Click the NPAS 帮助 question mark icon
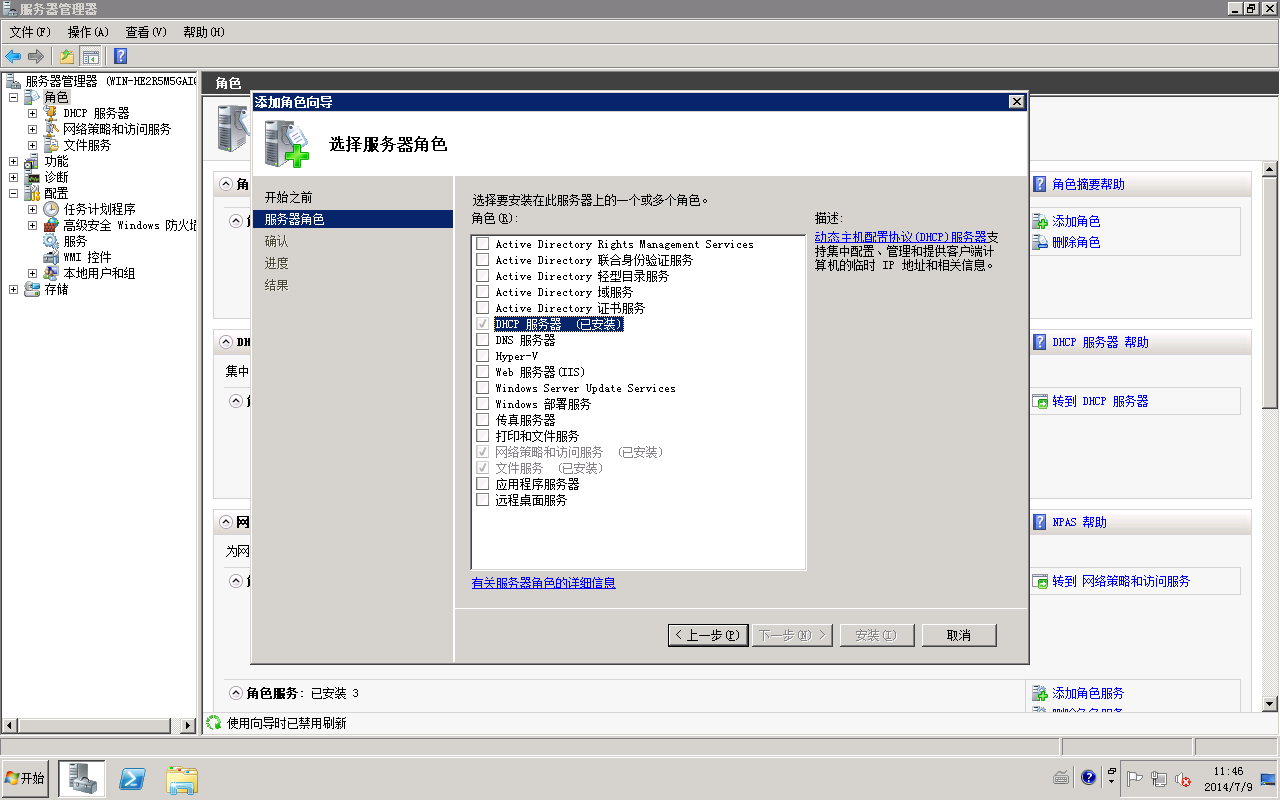This screenshot has width=1280, height=800. (1040, 522)
